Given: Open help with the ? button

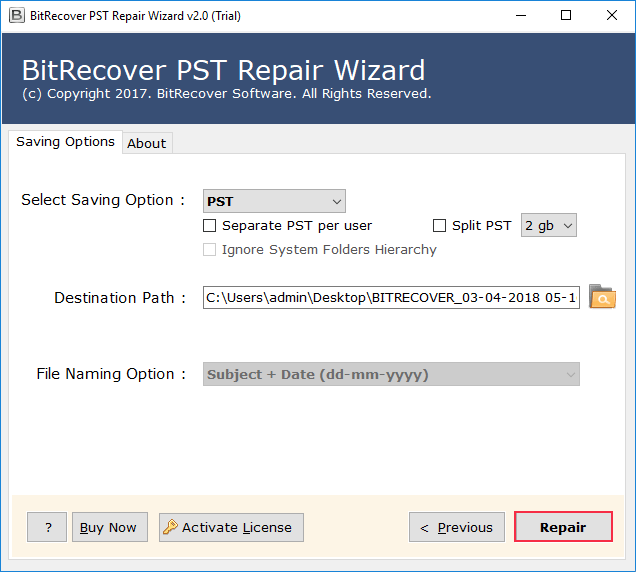Looking at the screenshot, I should (x=47, y=527).
